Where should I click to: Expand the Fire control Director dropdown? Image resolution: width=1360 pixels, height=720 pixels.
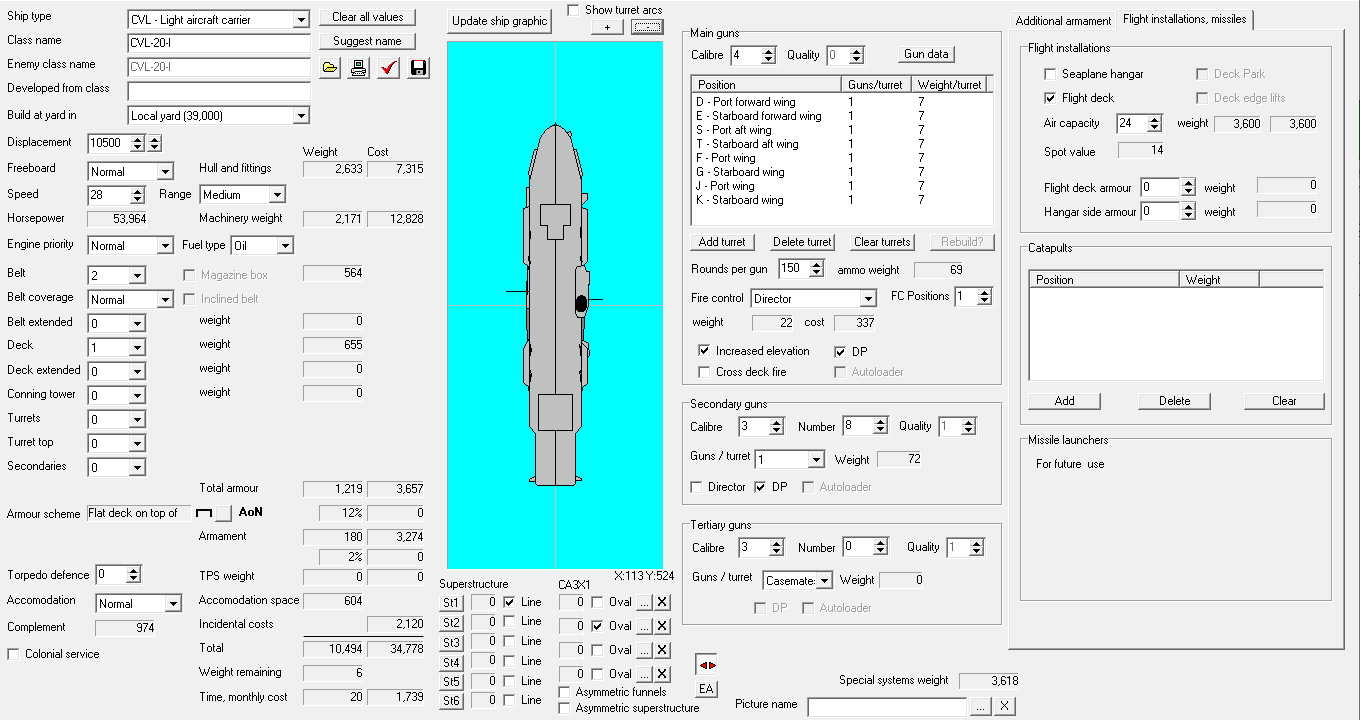pos(868,299)
